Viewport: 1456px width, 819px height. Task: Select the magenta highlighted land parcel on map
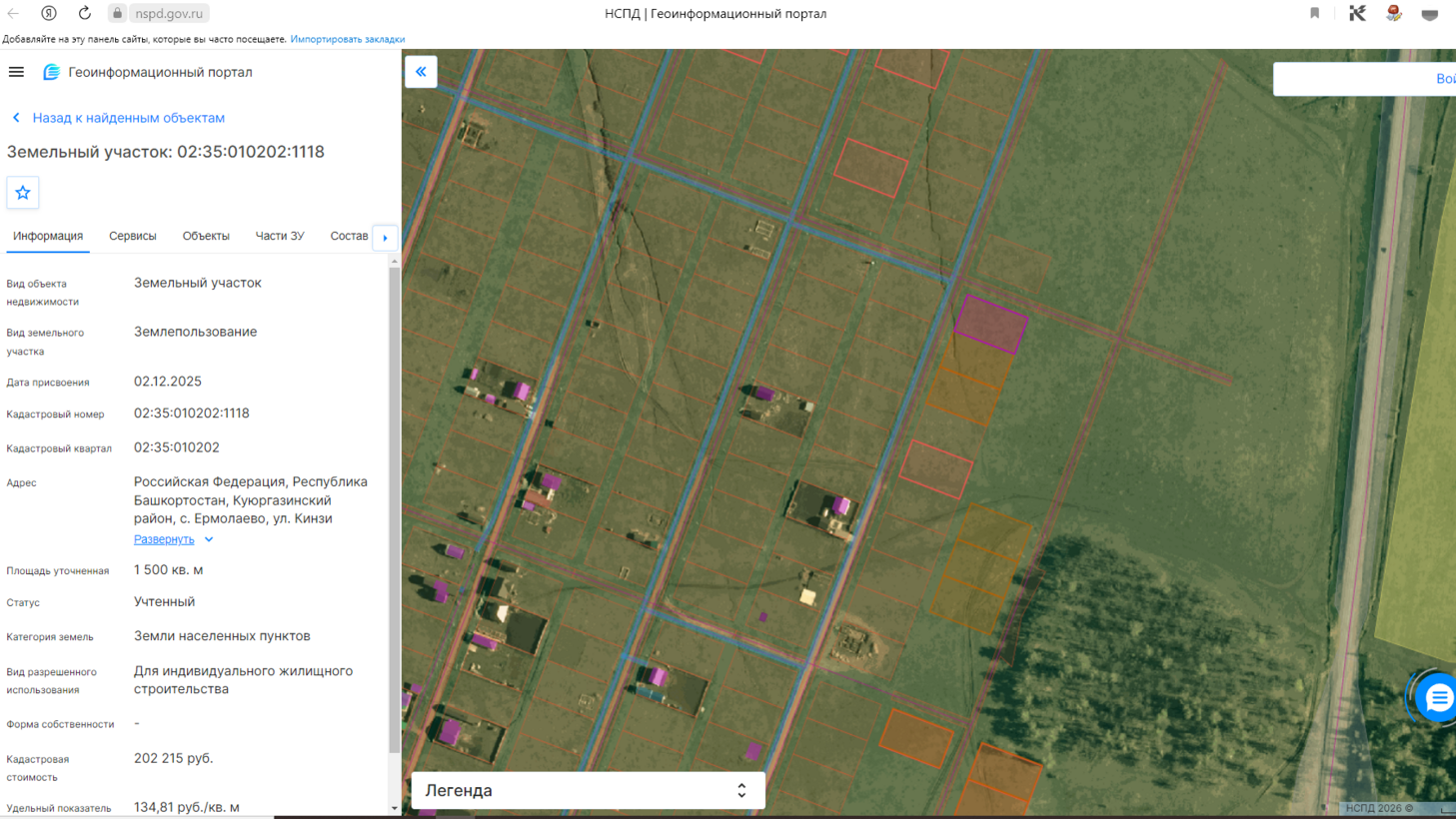pyautogui.click(x=990, y=324)
